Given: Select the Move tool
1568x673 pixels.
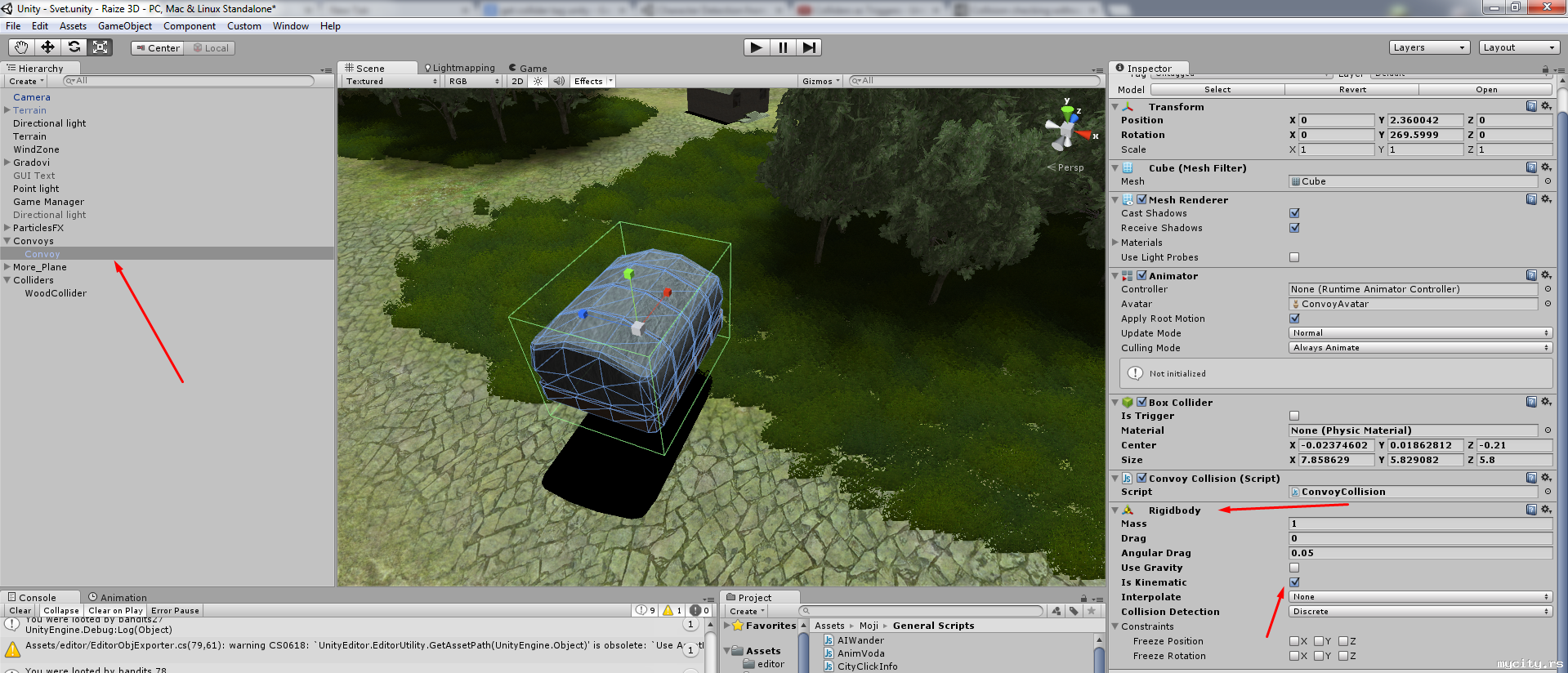Looking at the screenshot, I should point(47,47).
